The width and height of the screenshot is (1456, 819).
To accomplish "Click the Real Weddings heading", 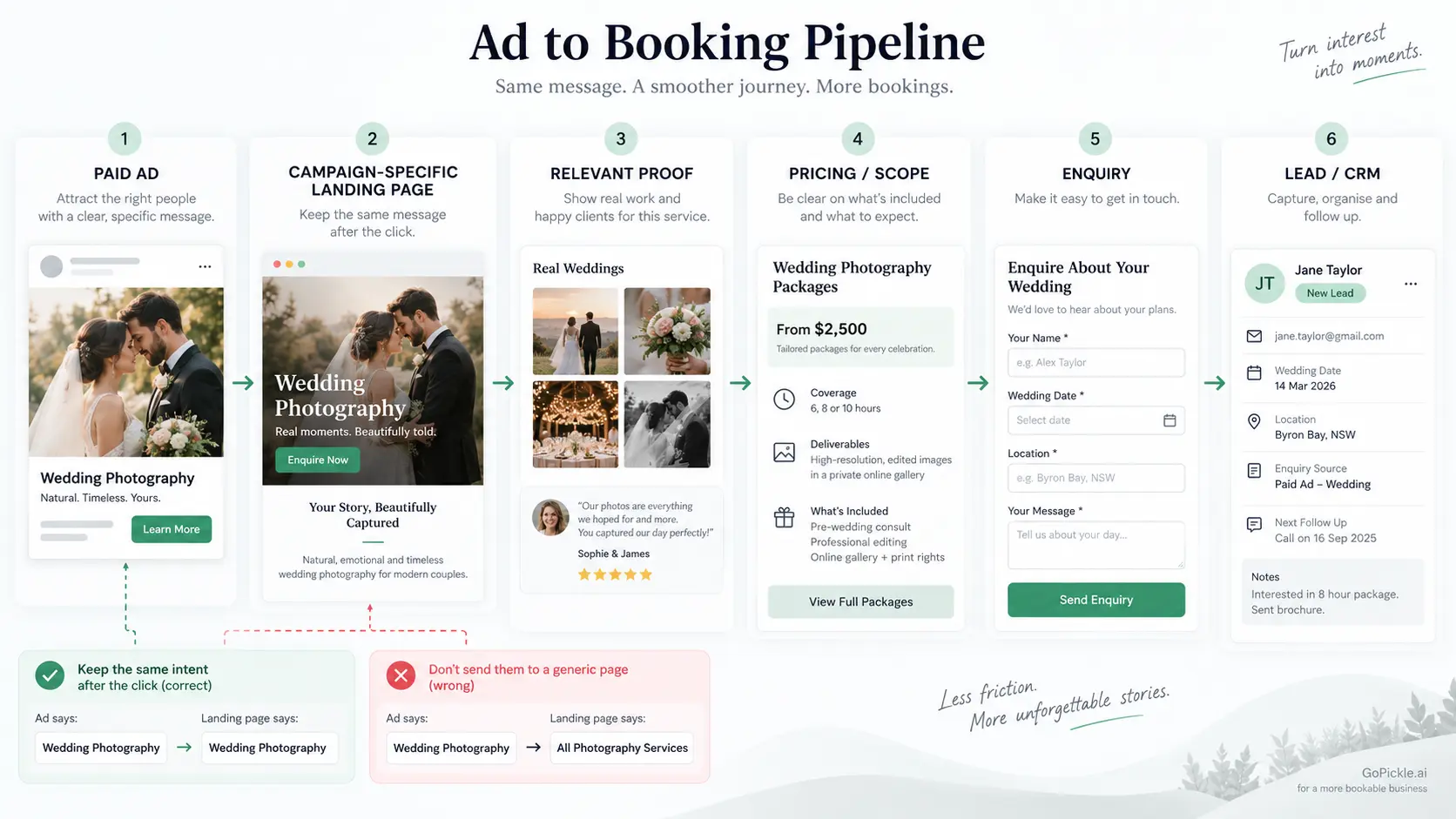I will [x=578, y=268].
